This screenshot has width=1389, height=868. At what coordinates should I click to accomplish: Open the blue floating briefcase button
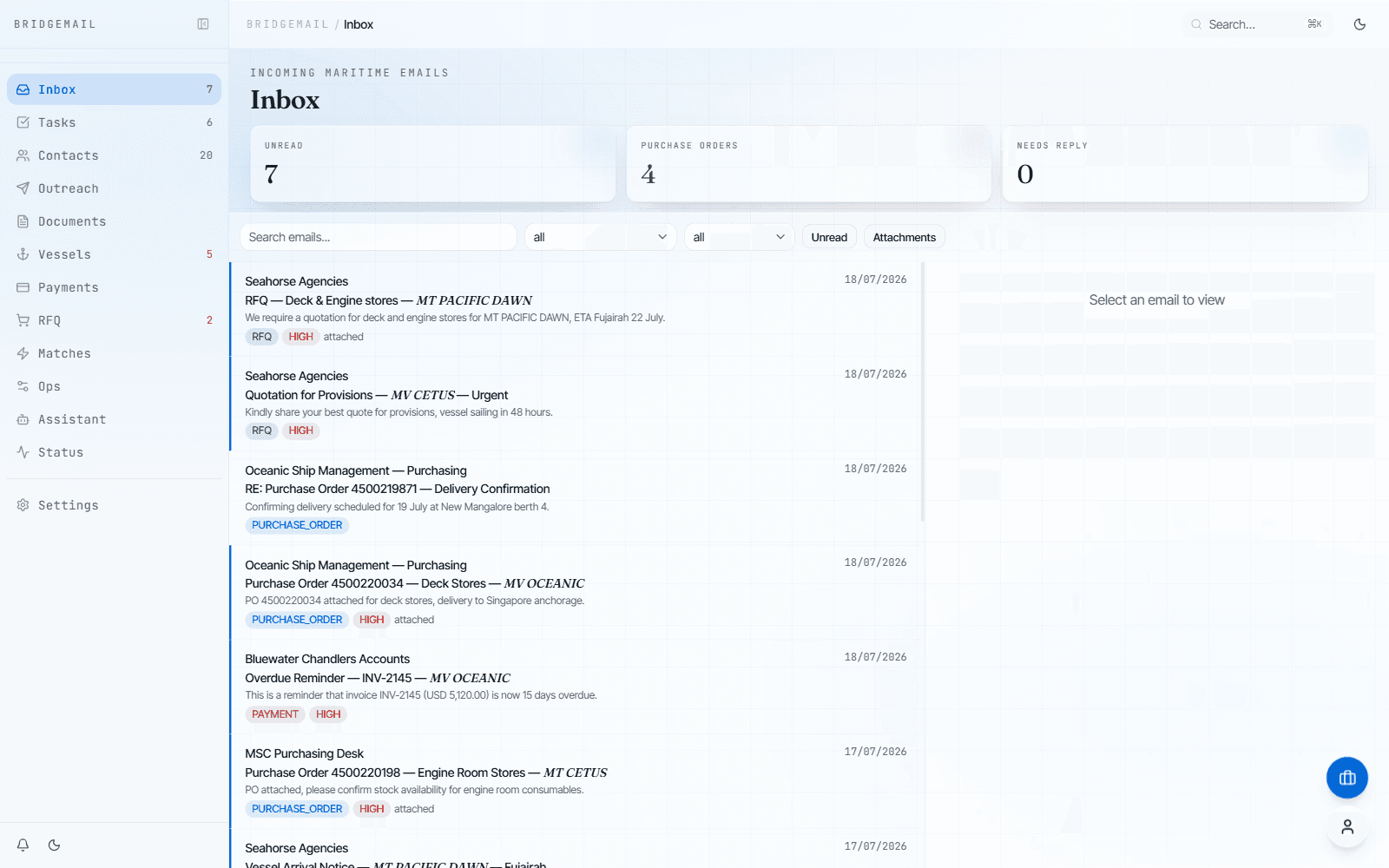1347,778
